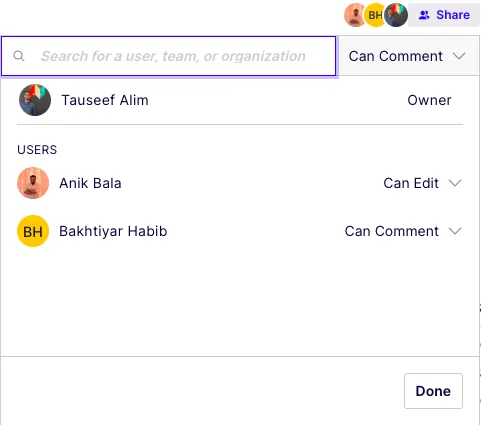Select the Bakhtiyar Habib name text

tap(113, 231)
